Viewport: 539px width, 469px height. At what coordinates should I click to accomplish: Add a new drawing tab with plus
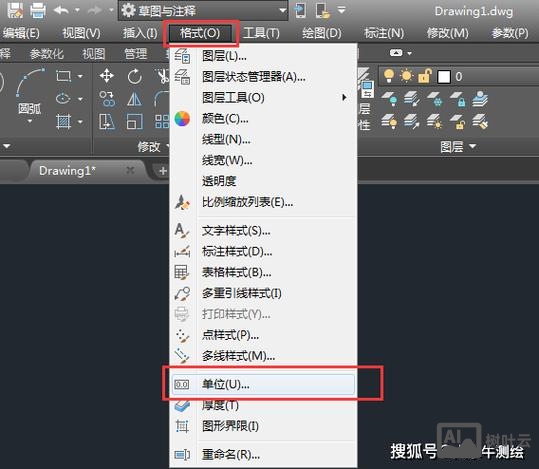click(163, 171)
